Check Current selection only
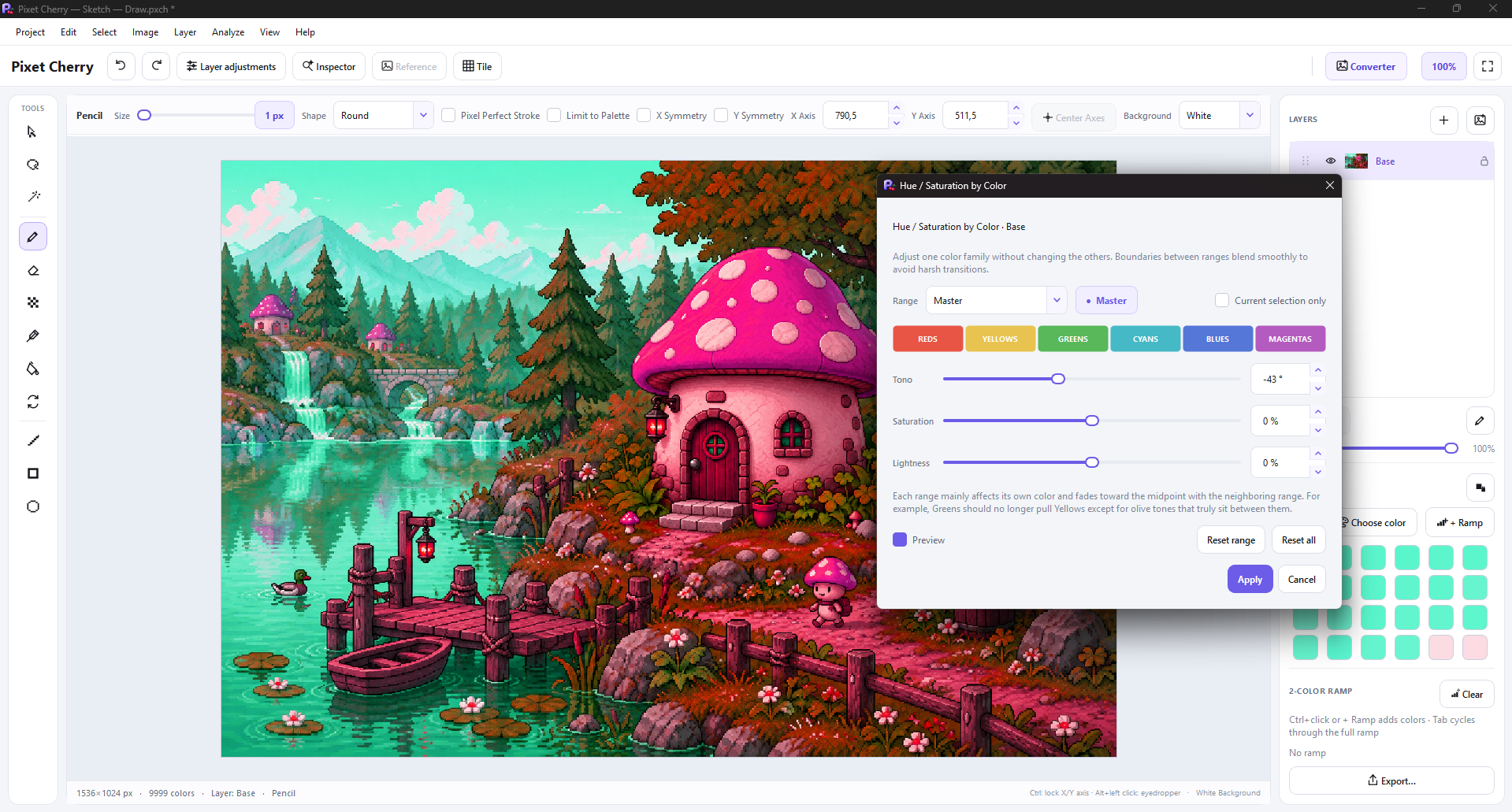Viewport: 1512px width, 812px height. tap(1222, 300)
